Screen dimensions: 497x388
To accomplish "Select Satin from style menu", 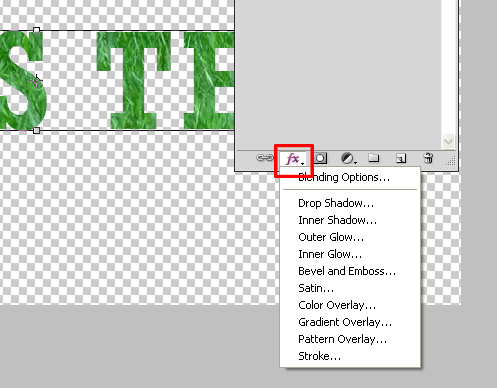I will click(x=316, y=288).
